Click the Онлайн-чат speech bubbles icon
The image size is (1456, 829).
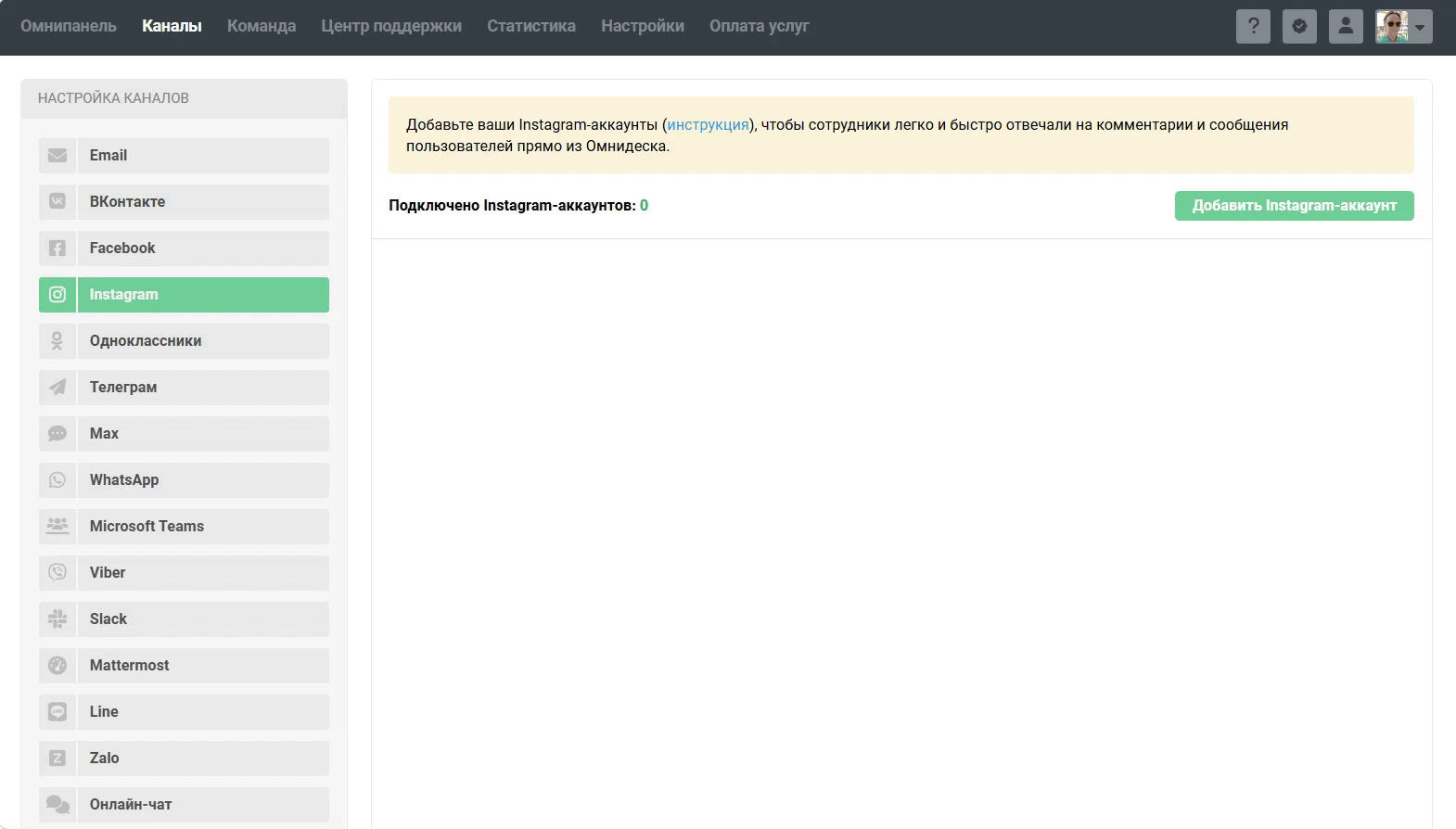57,805
